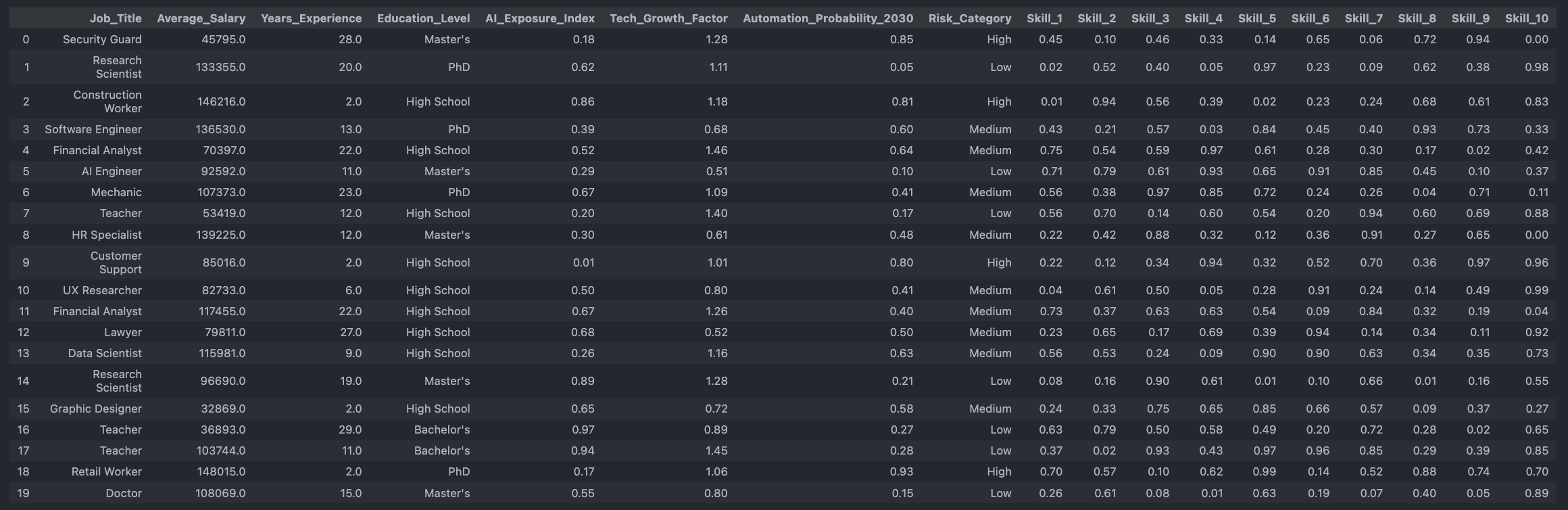Viewport: 1568px width, 510px height.
Task: Click the Average_Salary column header
Action: 201,18
